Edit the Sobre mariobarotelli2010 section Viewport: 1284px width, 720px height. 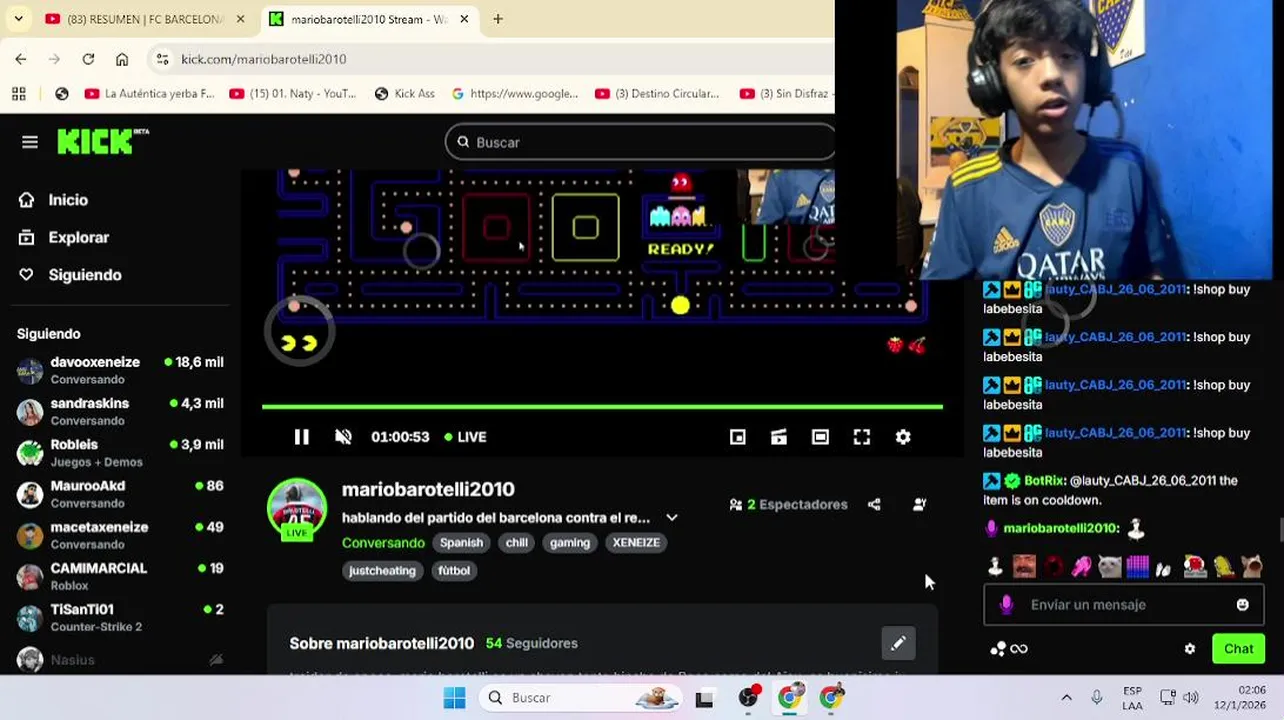point(898,644)
